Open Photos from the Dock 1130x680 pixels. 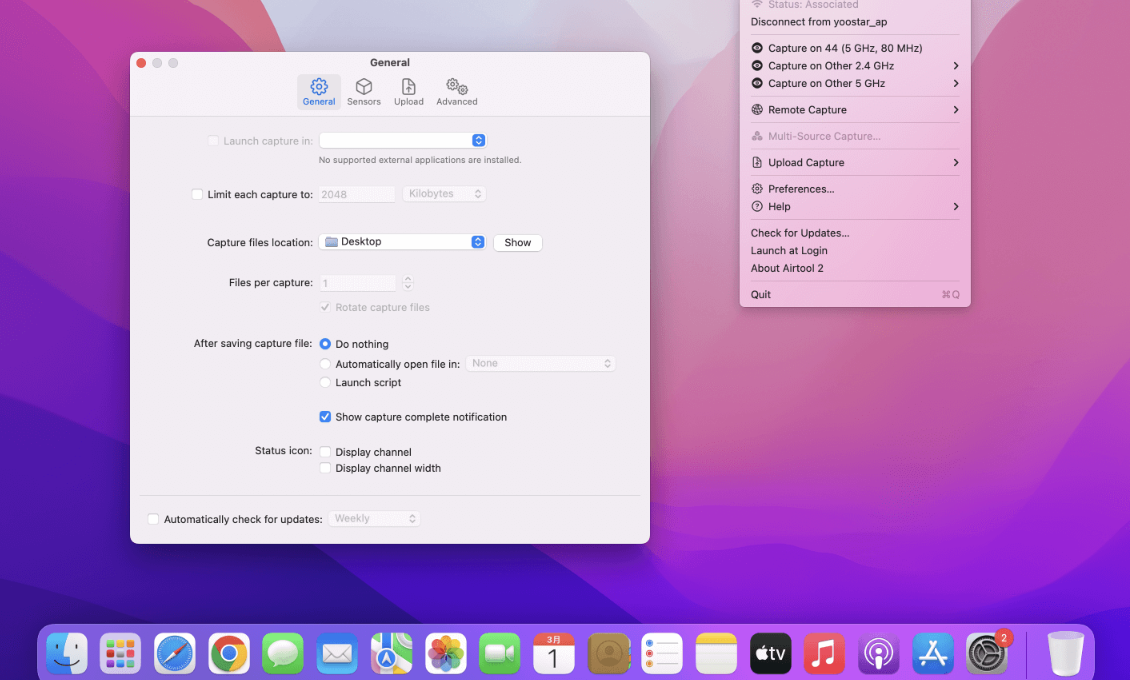[x=445, y=653]
